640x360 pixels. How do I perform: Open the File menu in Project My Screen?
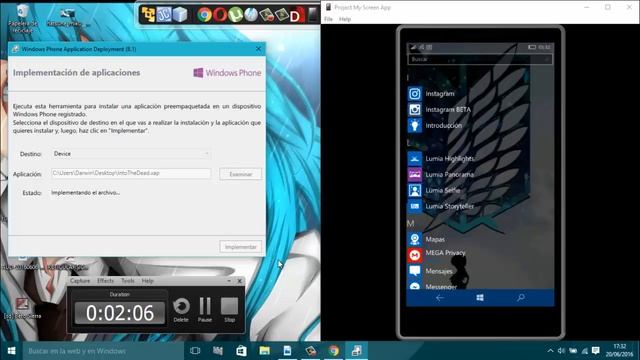(x=329, y=19)
